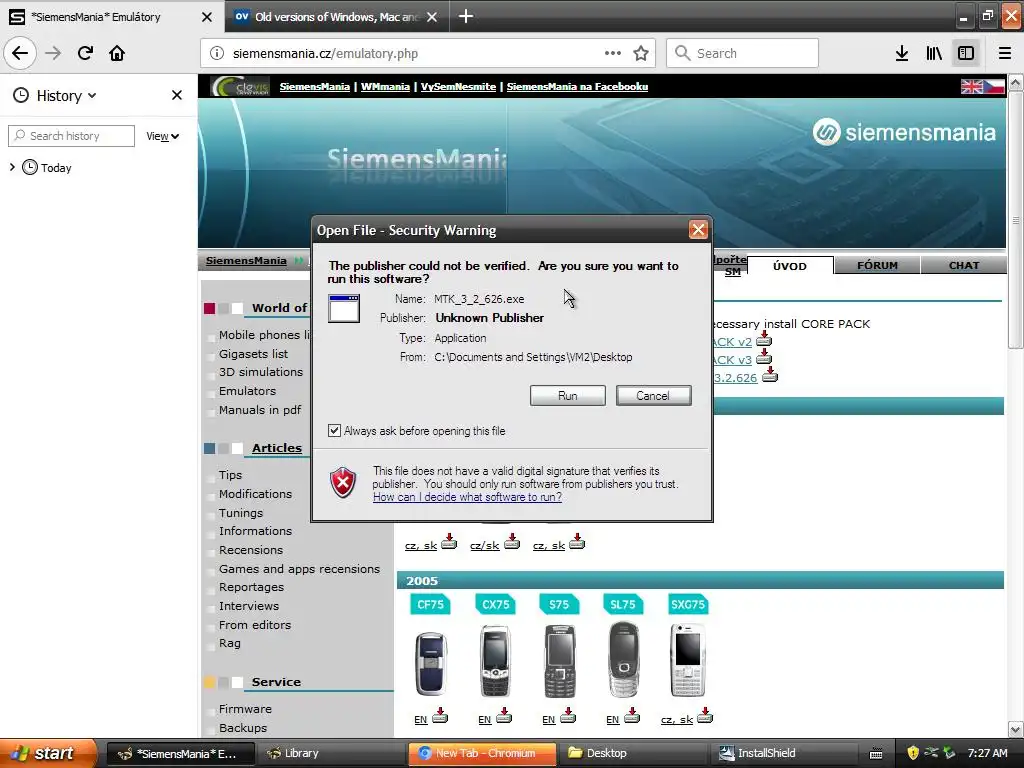The height and width of the screenshot is (768, 1024).
Task: Switch to InstallShield taskbar item
Action: point(782,753)
